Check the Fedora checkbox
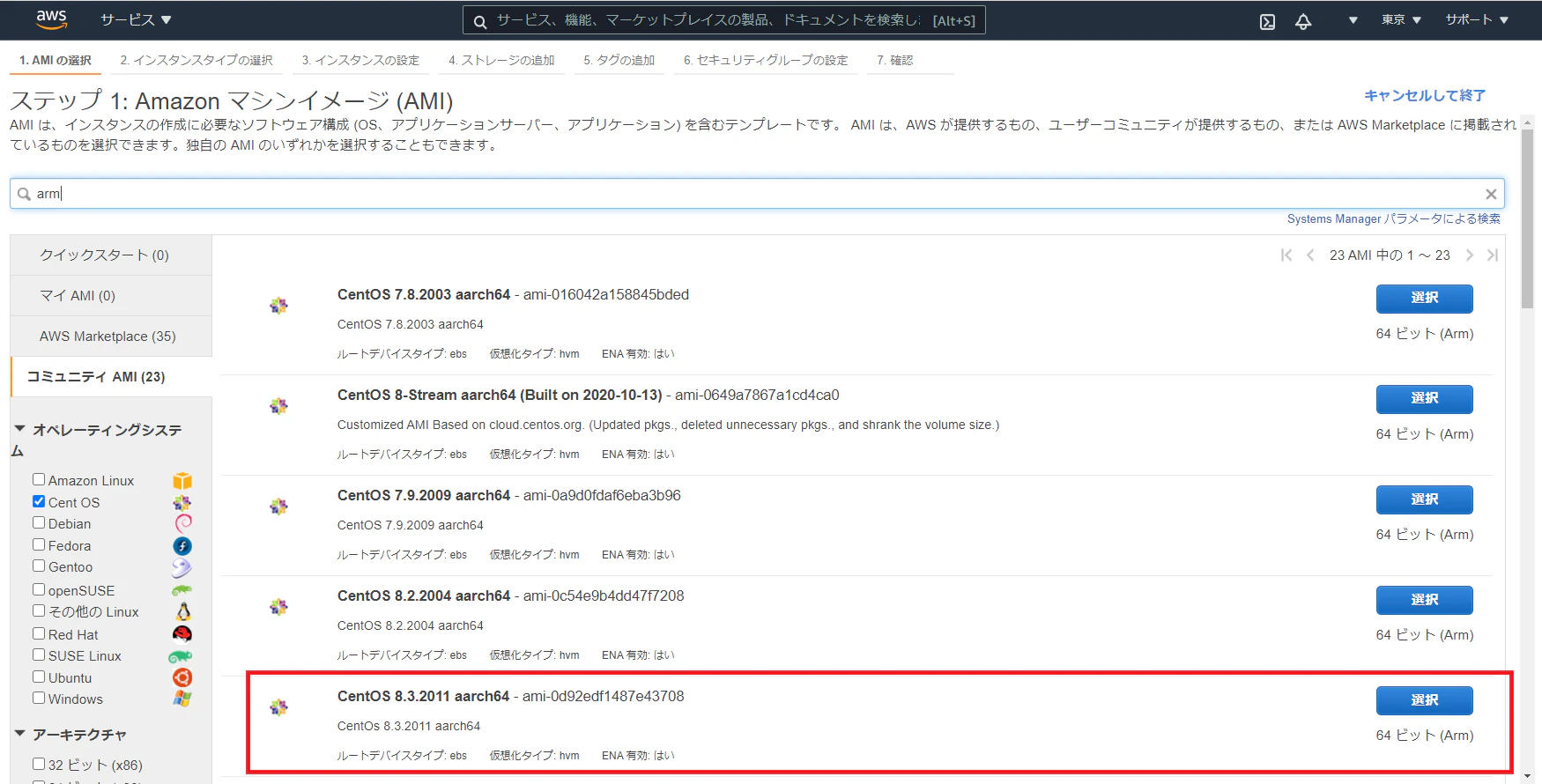Image resolution: width=1542 pixels, height=784 pixels. click(x=39, y=544)
